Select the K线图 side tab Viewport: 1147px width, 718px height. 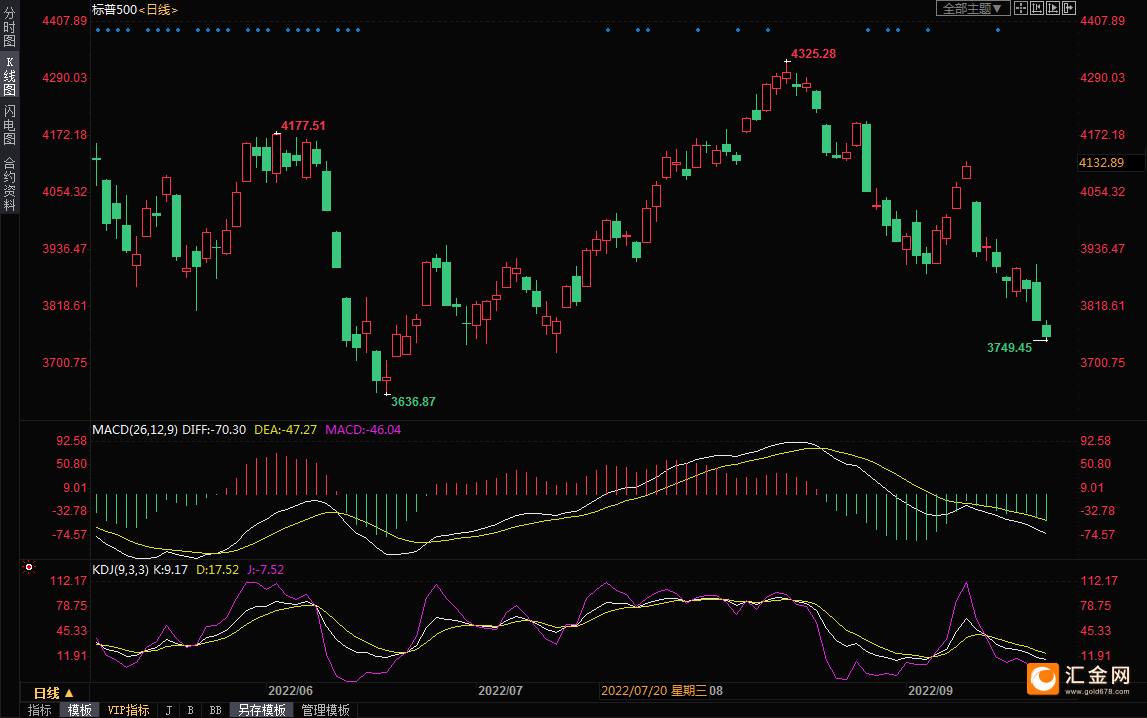coord(9,75)
